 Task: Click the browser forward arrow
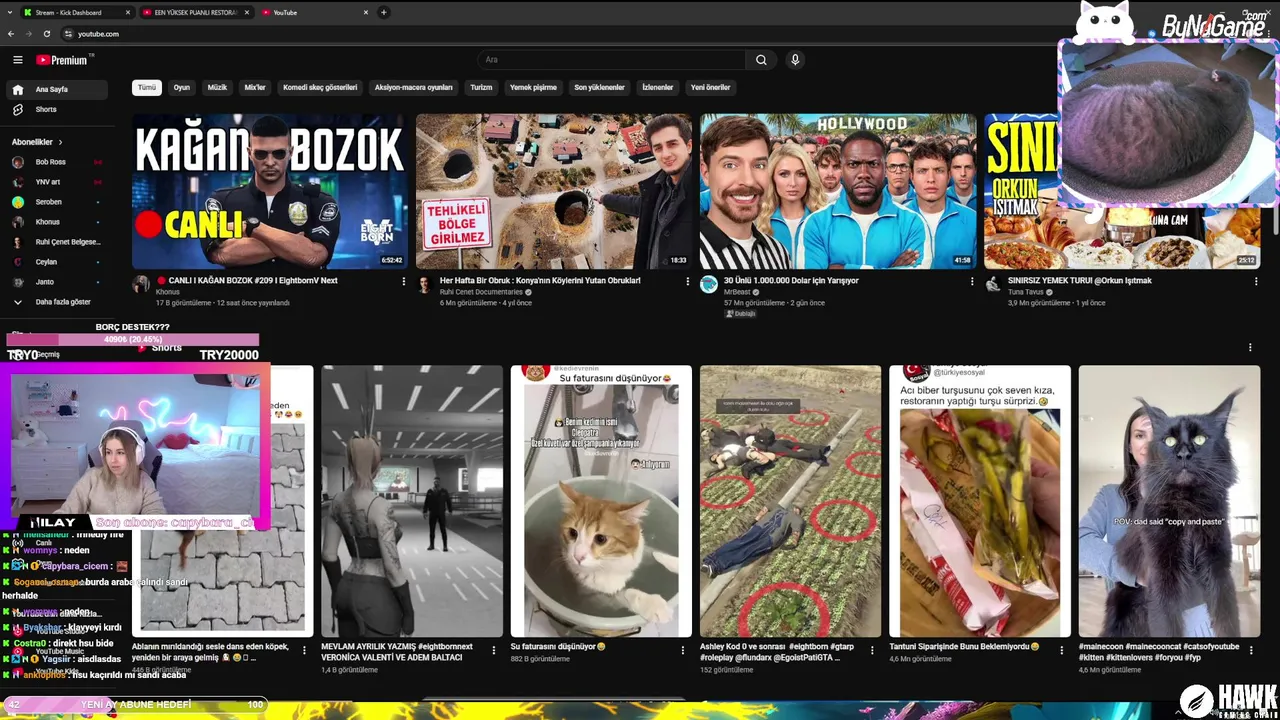pyautogui.click(x=28, y=34)
